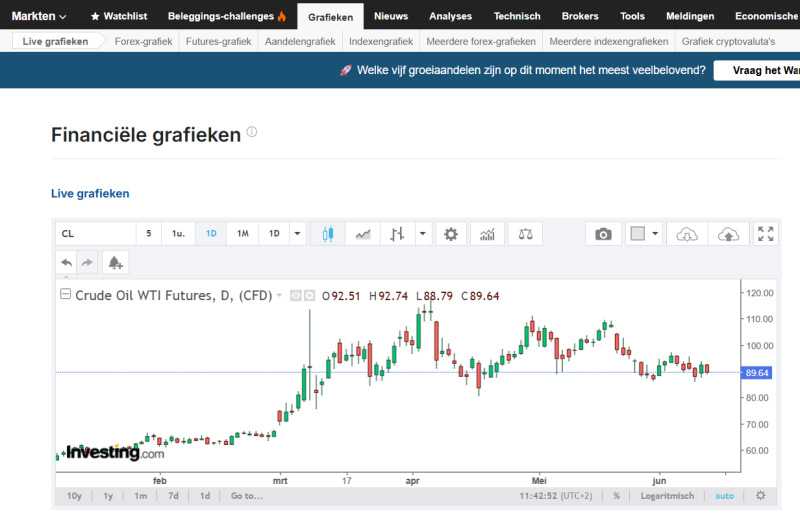This screenshot has width=800, height=521.
Task: Set chart range to 1m
Action: pyautogui.click(x=140, y=496)
